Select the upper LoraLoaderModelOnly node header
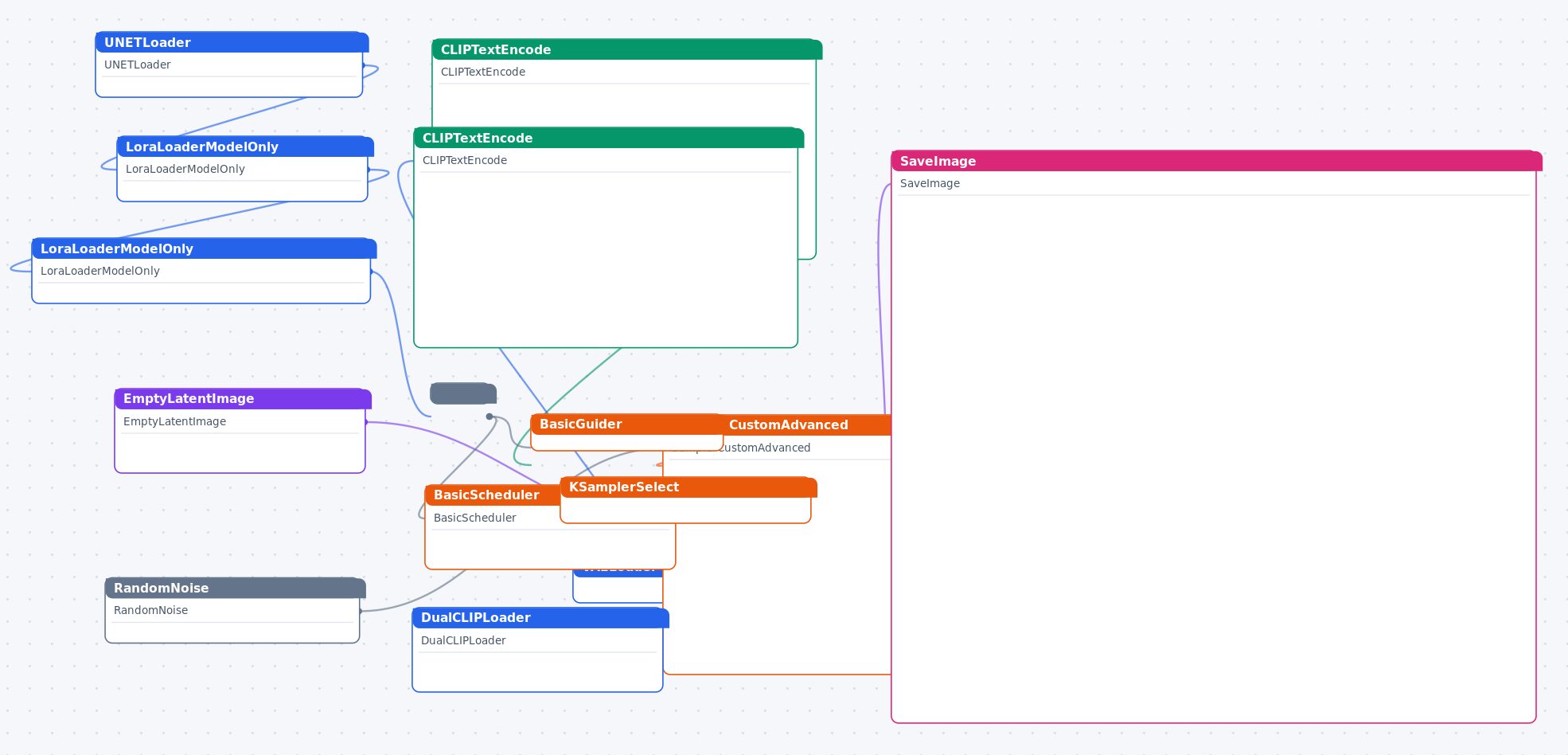The width and height of the screenshot is (1568, 755). [245, 147]
